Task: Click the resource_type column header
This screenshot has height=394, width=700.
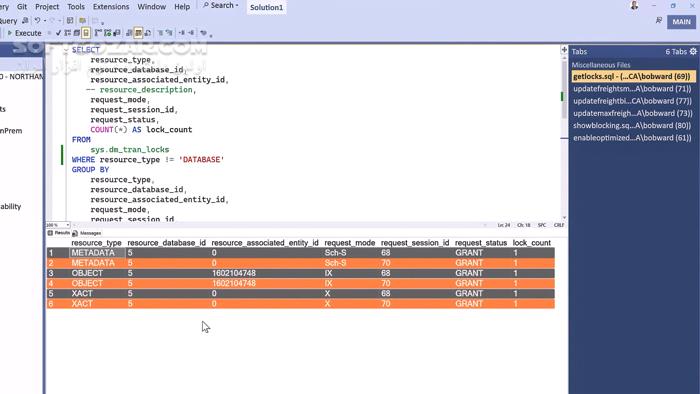Action: coord(96,243)
